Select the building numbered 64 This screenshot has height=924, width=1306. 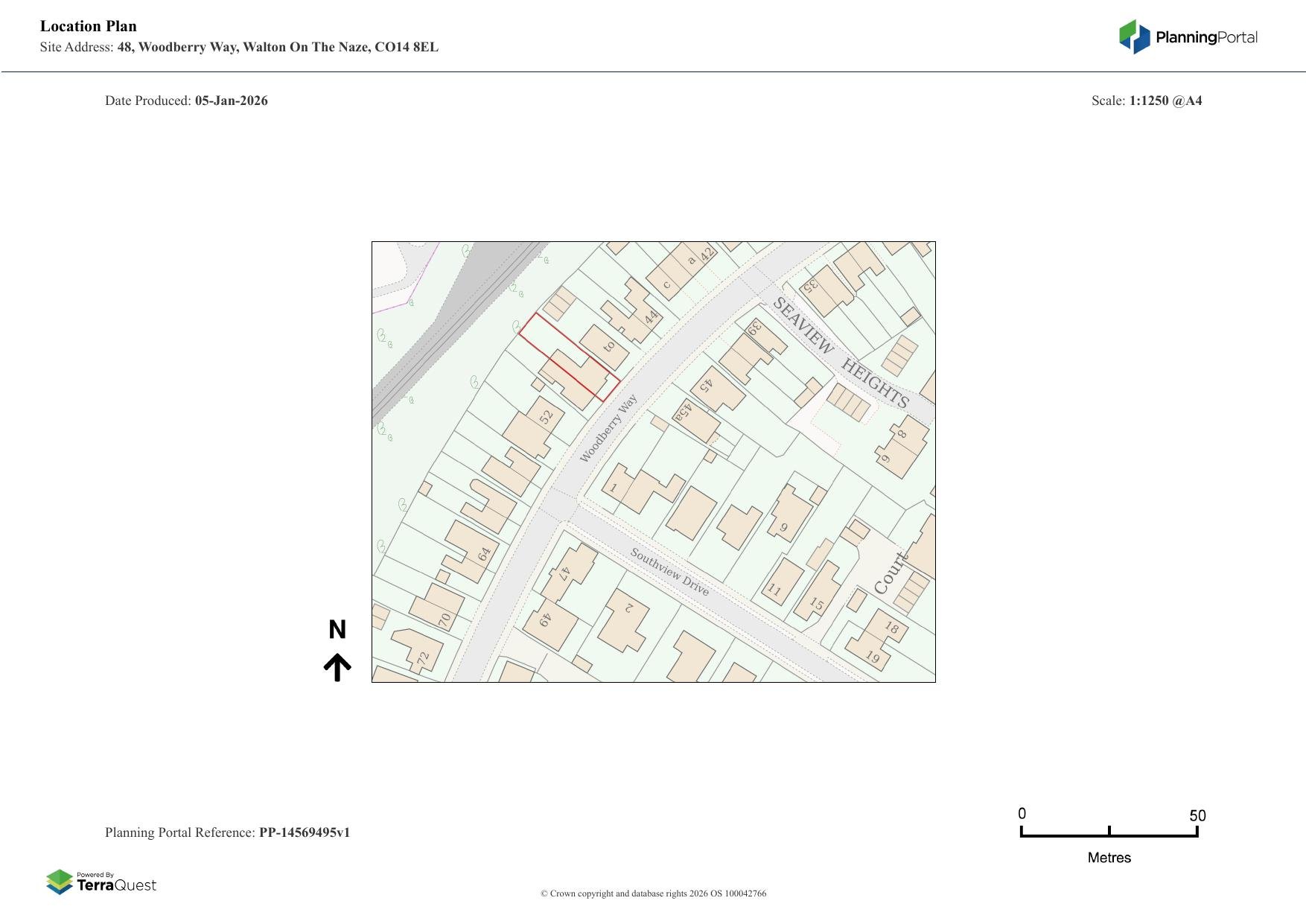coord(473,549)
